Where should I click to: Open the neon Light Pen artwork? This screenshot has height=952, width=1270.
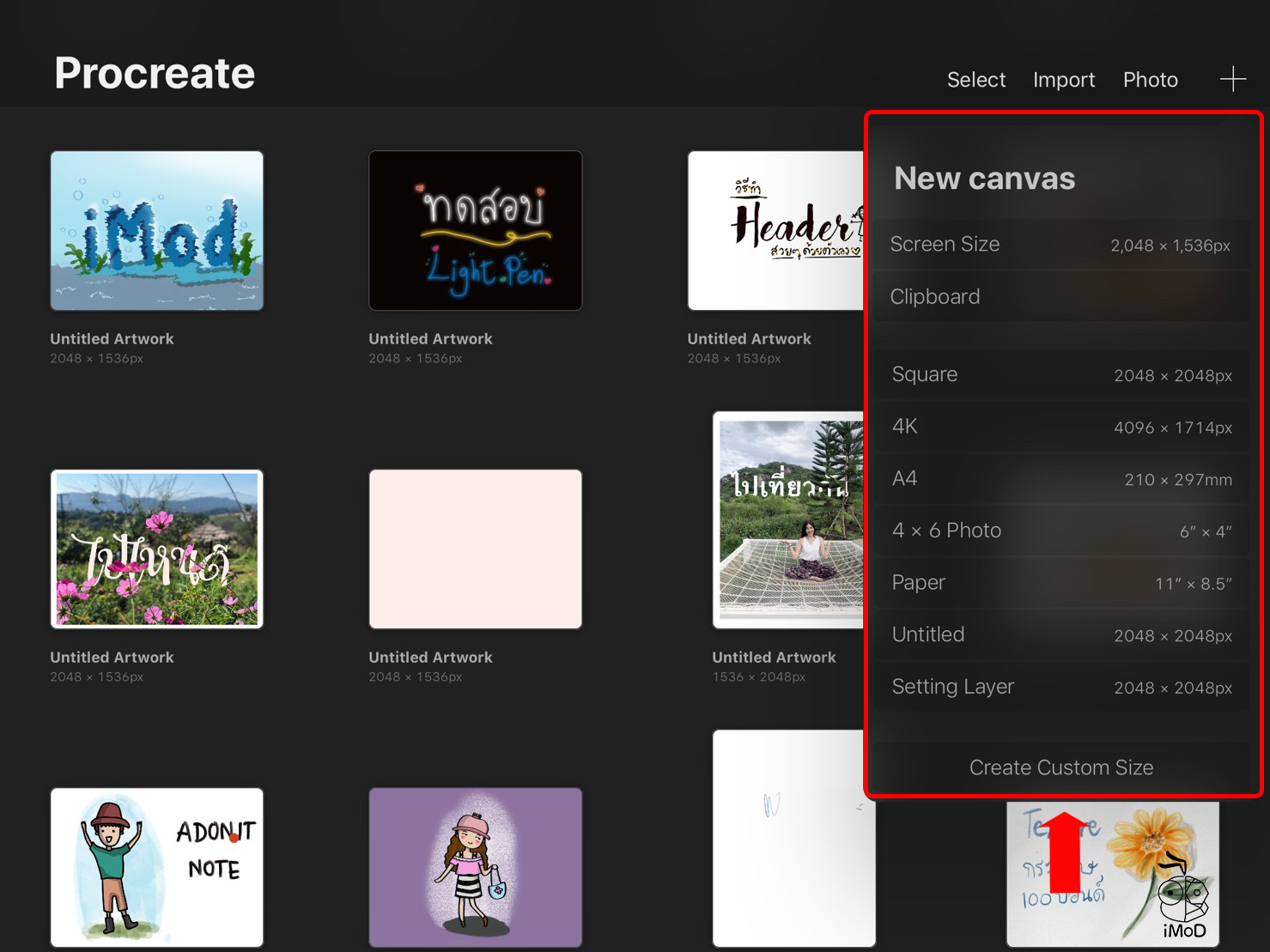point(475,231)
